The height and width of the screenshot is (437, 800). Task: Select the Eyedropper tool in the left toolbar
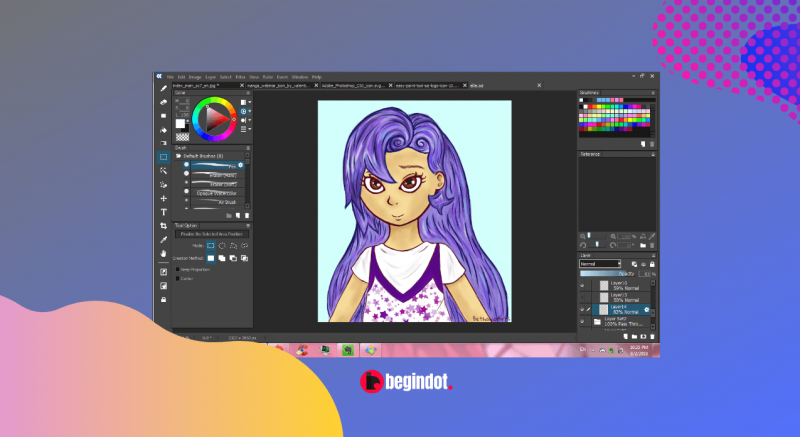(x=163, y=240)
